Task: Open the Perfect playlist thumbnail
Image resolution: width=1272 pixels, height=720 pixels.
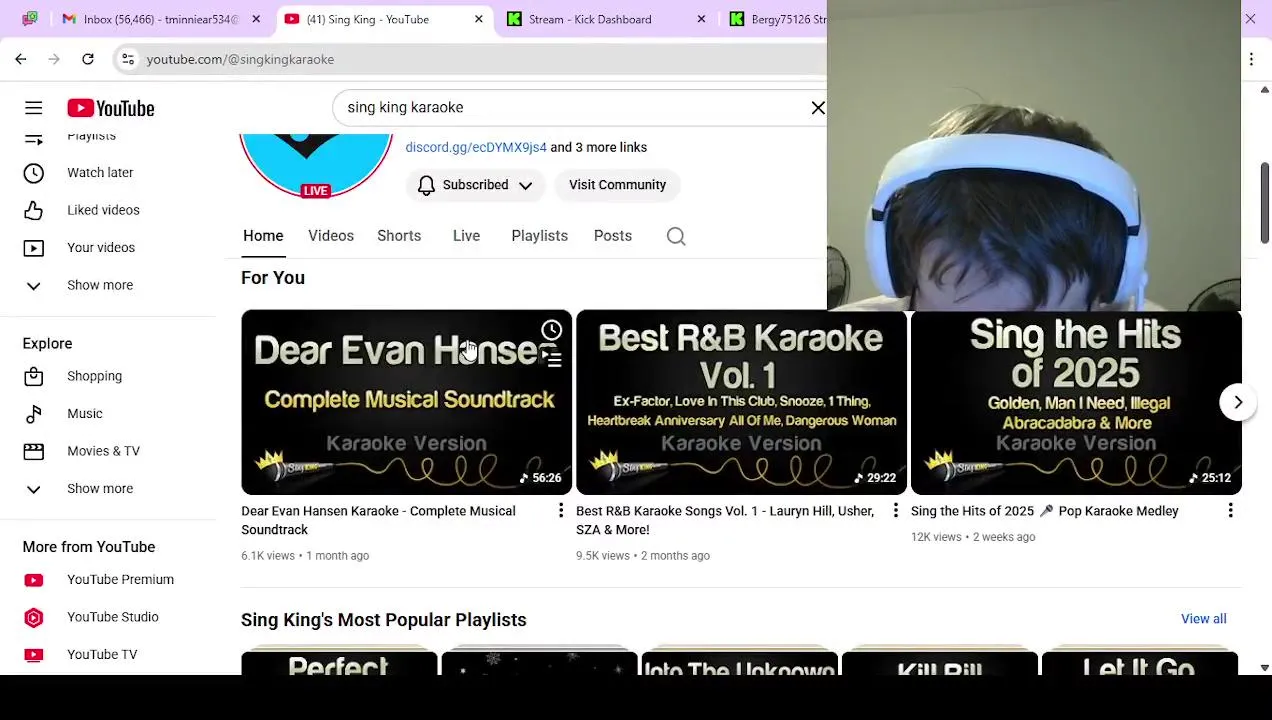Action: [339, 664]
